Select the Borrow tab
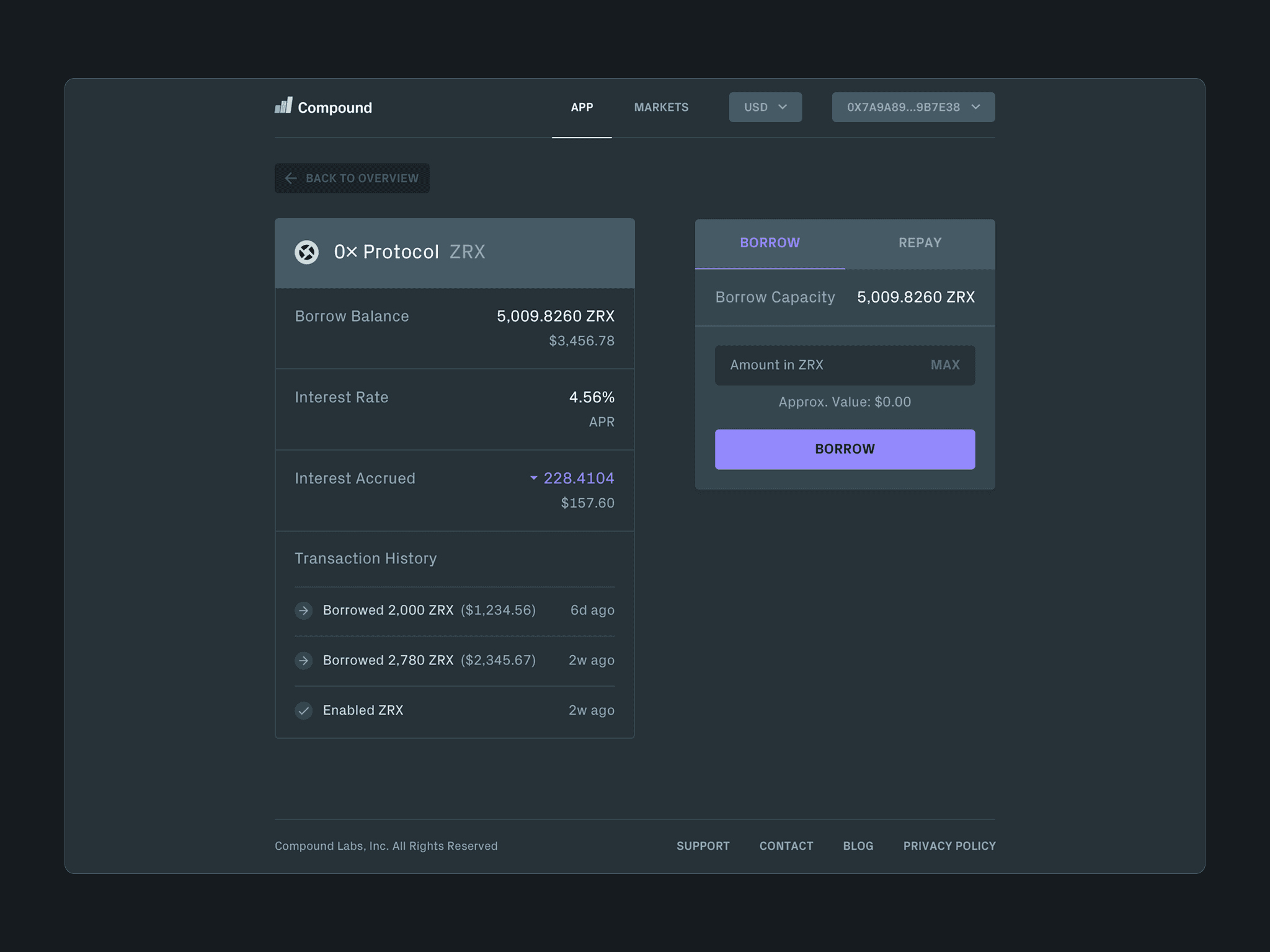Viewport: 1270px width, 952px height. tap(770, 243)
